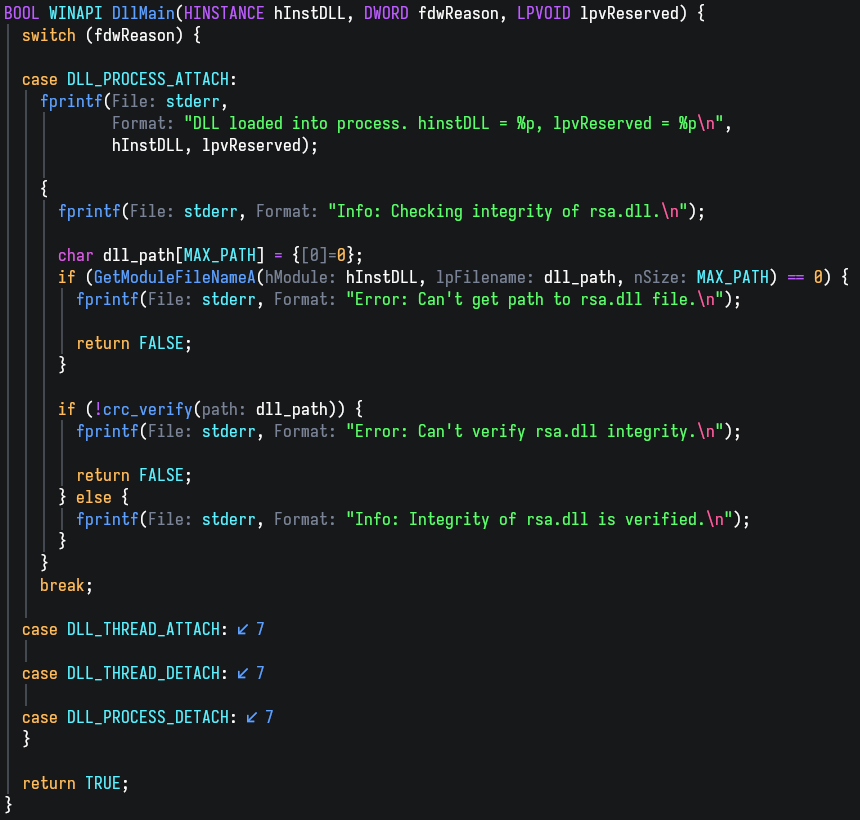Image resolution: width=860 pixels, height=820 pixels.
Task: Click return FALSE below the "Can't get path" error
Action: (x=129, y=343)
